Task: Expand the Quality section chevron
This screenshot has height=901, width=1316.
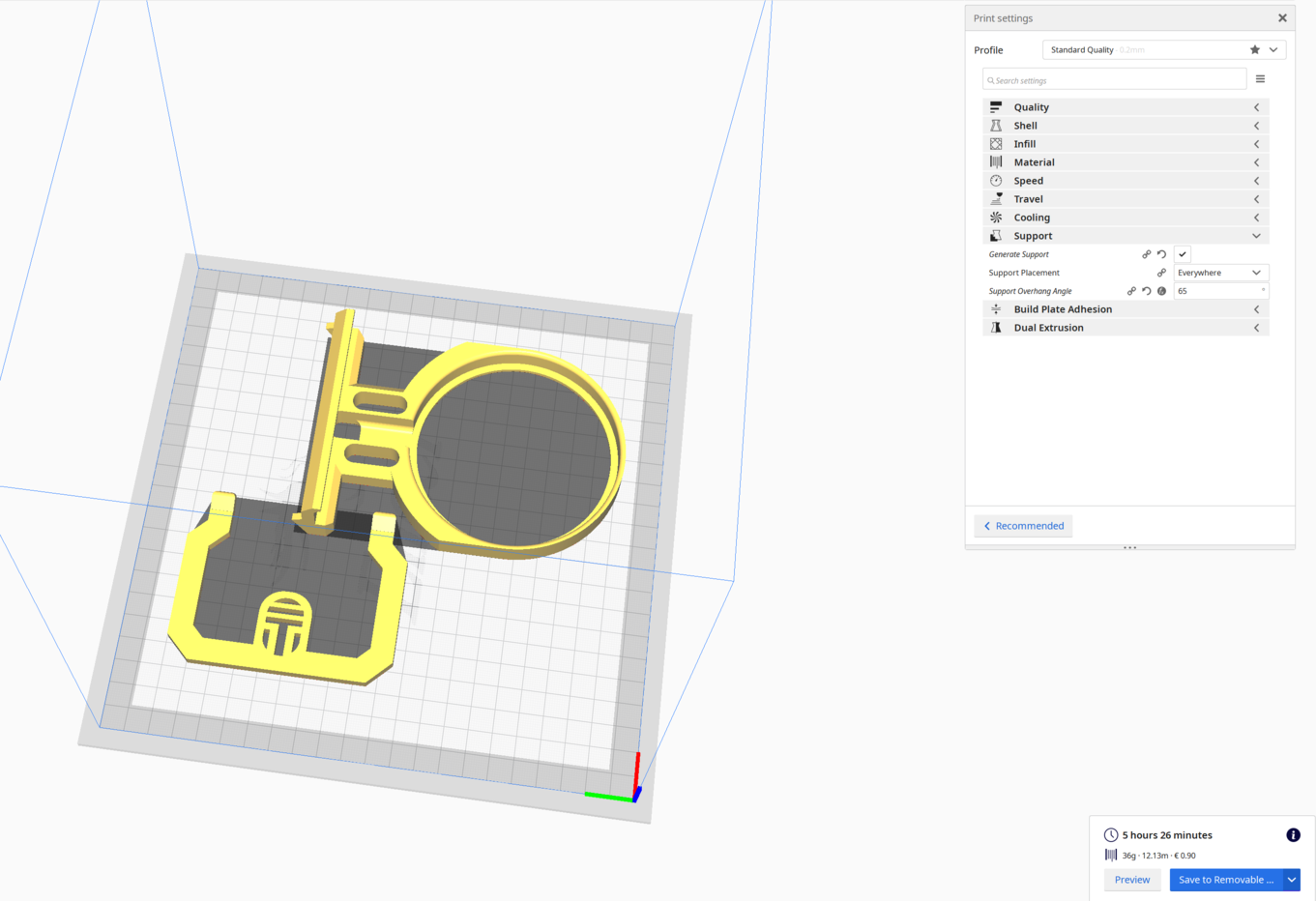Action: click(1257, 107)
